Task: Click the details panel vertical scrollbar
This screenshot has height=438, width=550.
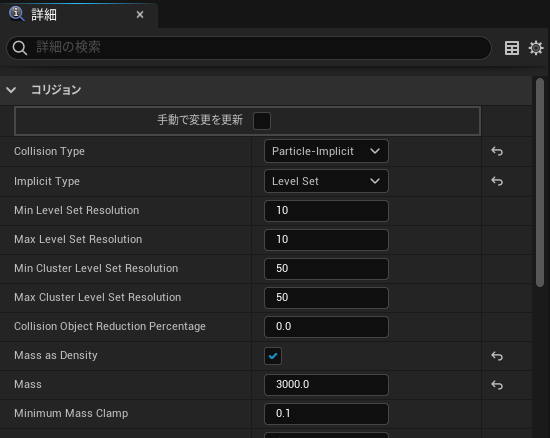Action: 540,182
